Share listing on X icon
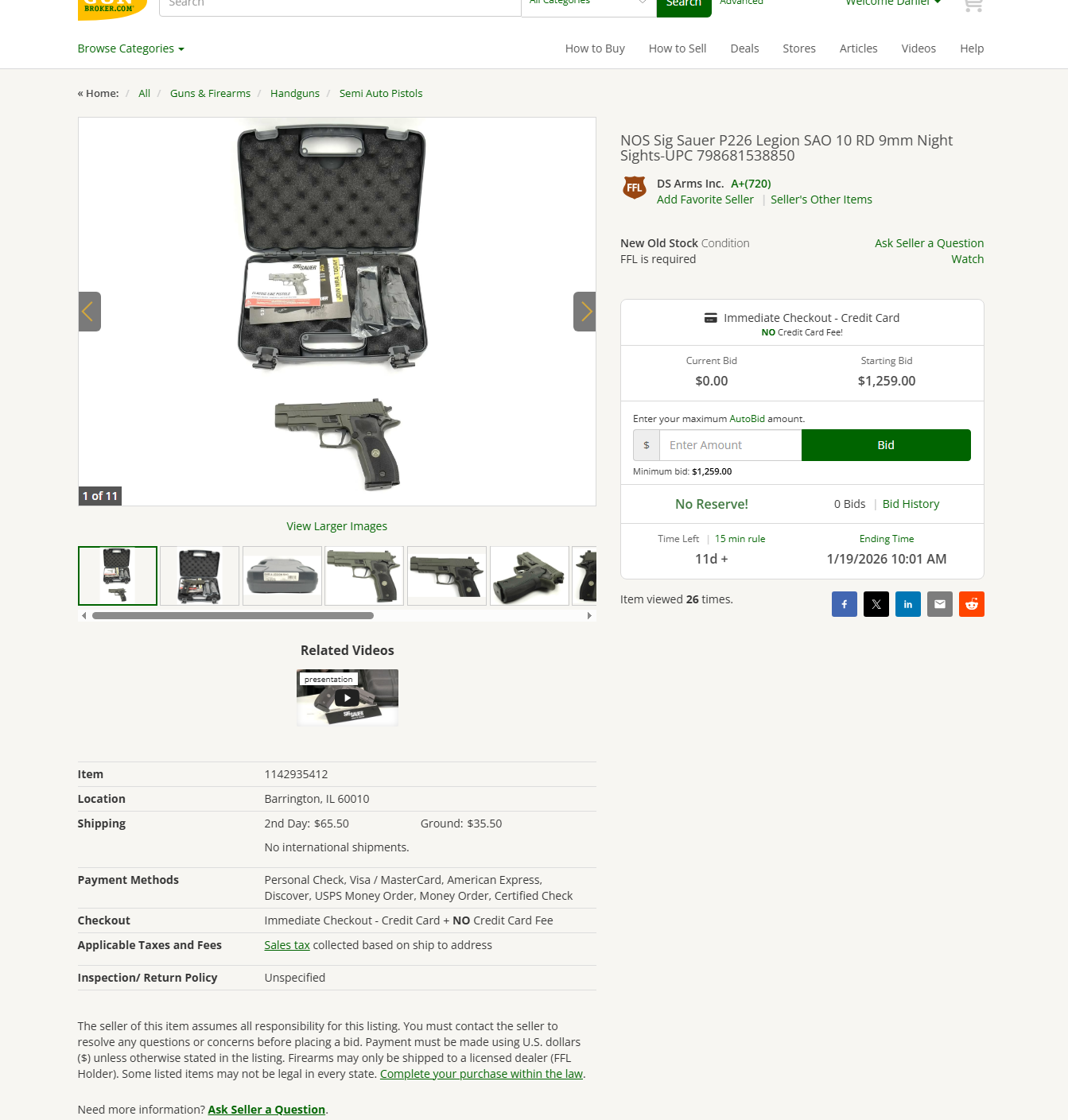 pyautogui.click(x=876, y=604)
